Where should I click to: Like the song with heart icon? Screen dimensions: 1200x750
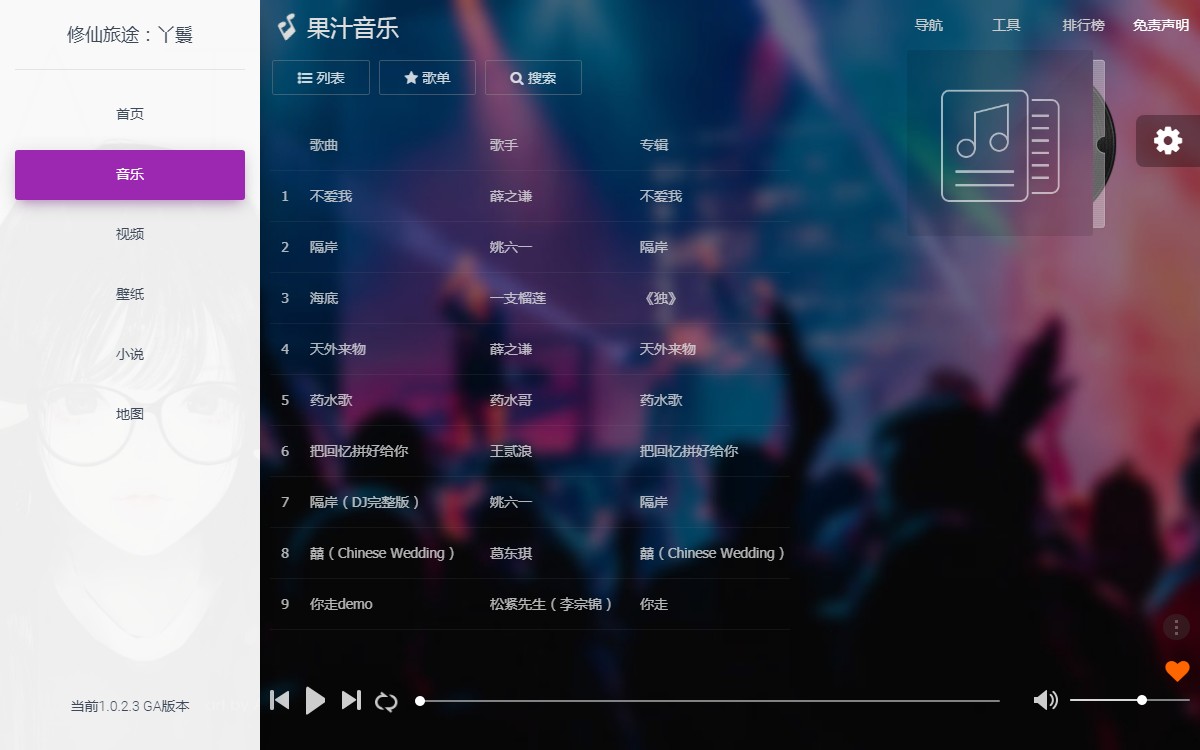[x=1177, y=671]
